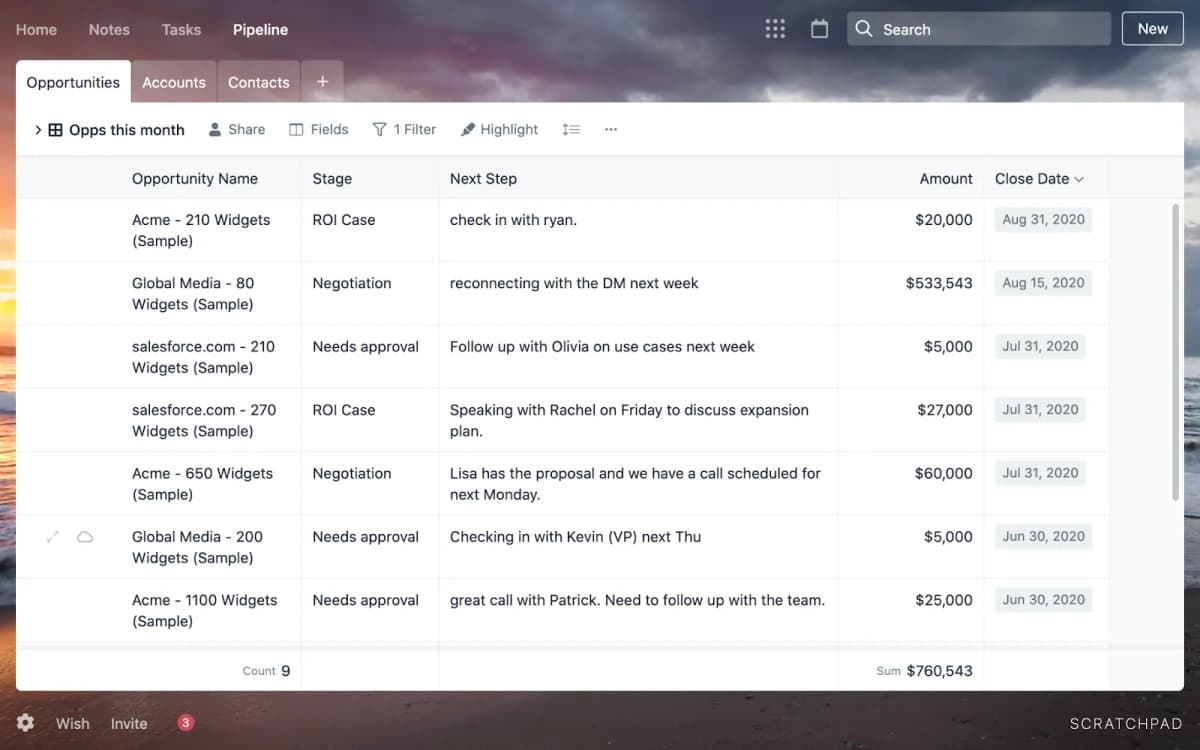Viewport: 1200px width, 750px height.
Task: Expand the views sidebar chevron
Action: [38, 129]
